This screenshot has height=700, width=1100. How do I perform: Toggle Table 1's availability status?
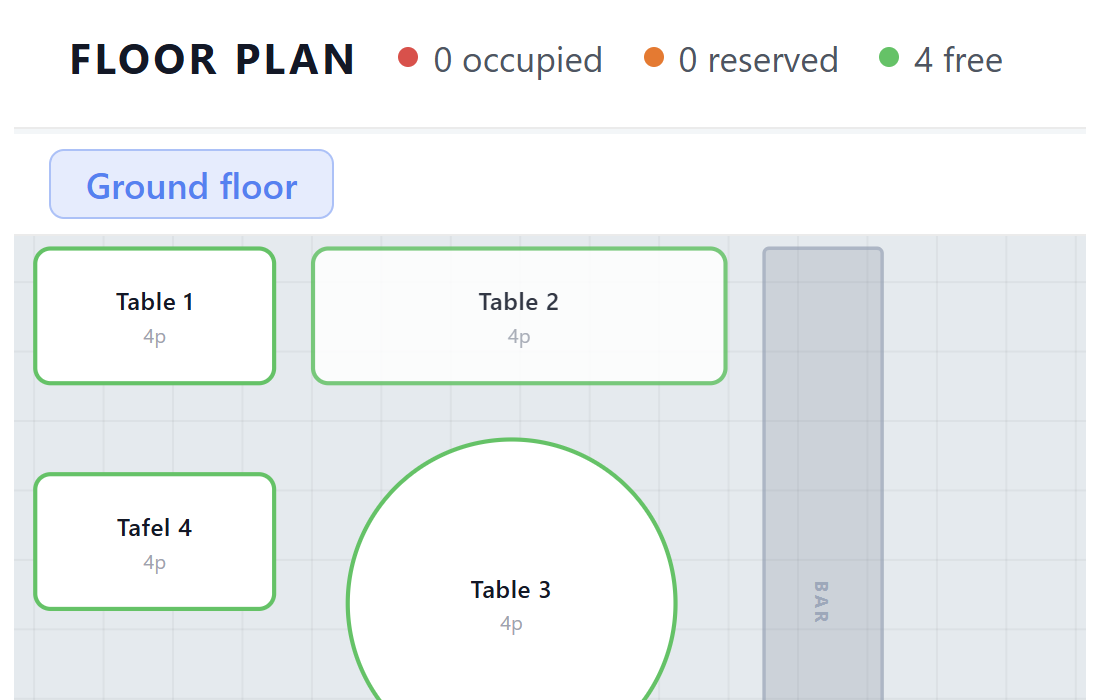point(154,315)
